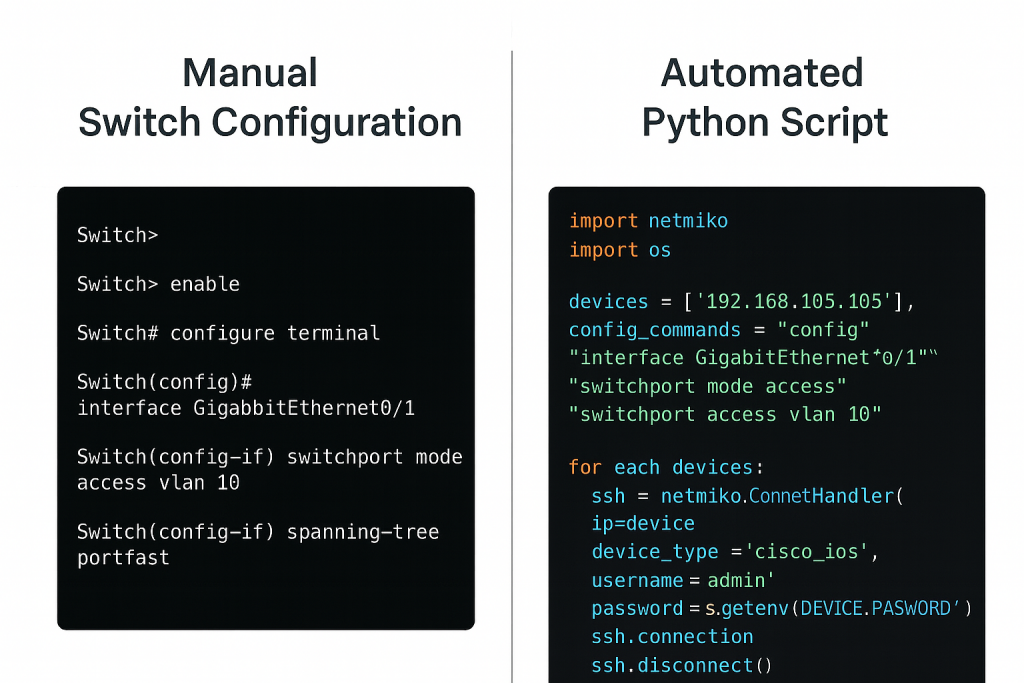Select the "Switch# configure terminal" line
Viewport: 1024px width, 683px height.
click(228, 333)
